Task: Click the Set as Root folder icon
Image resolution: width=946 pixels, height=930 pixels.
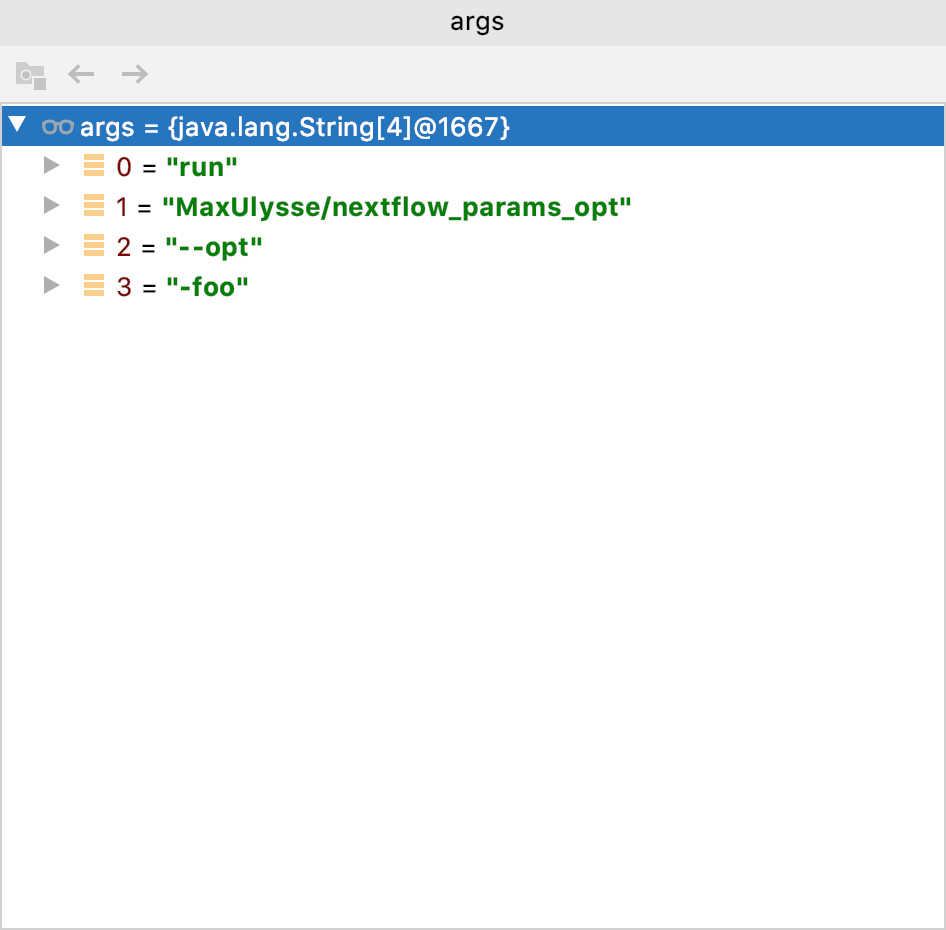Action: [31, 75]
